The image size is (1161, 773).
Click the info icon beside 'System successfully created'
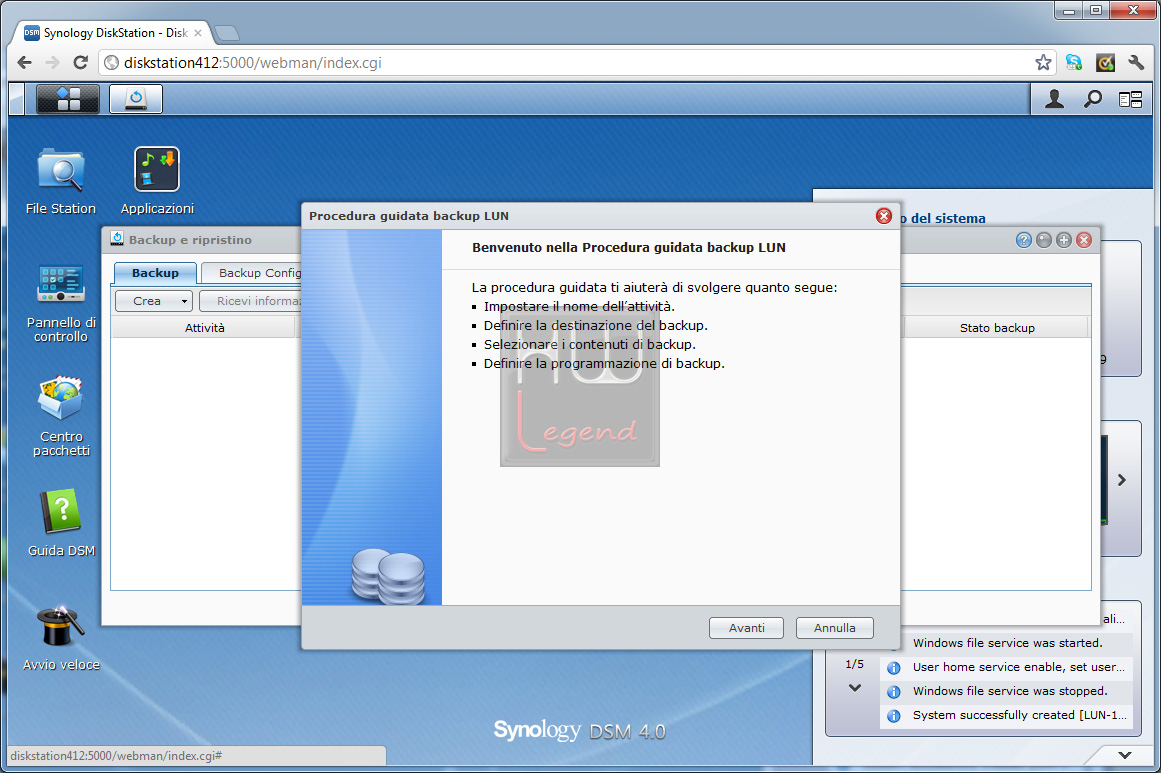894,716
